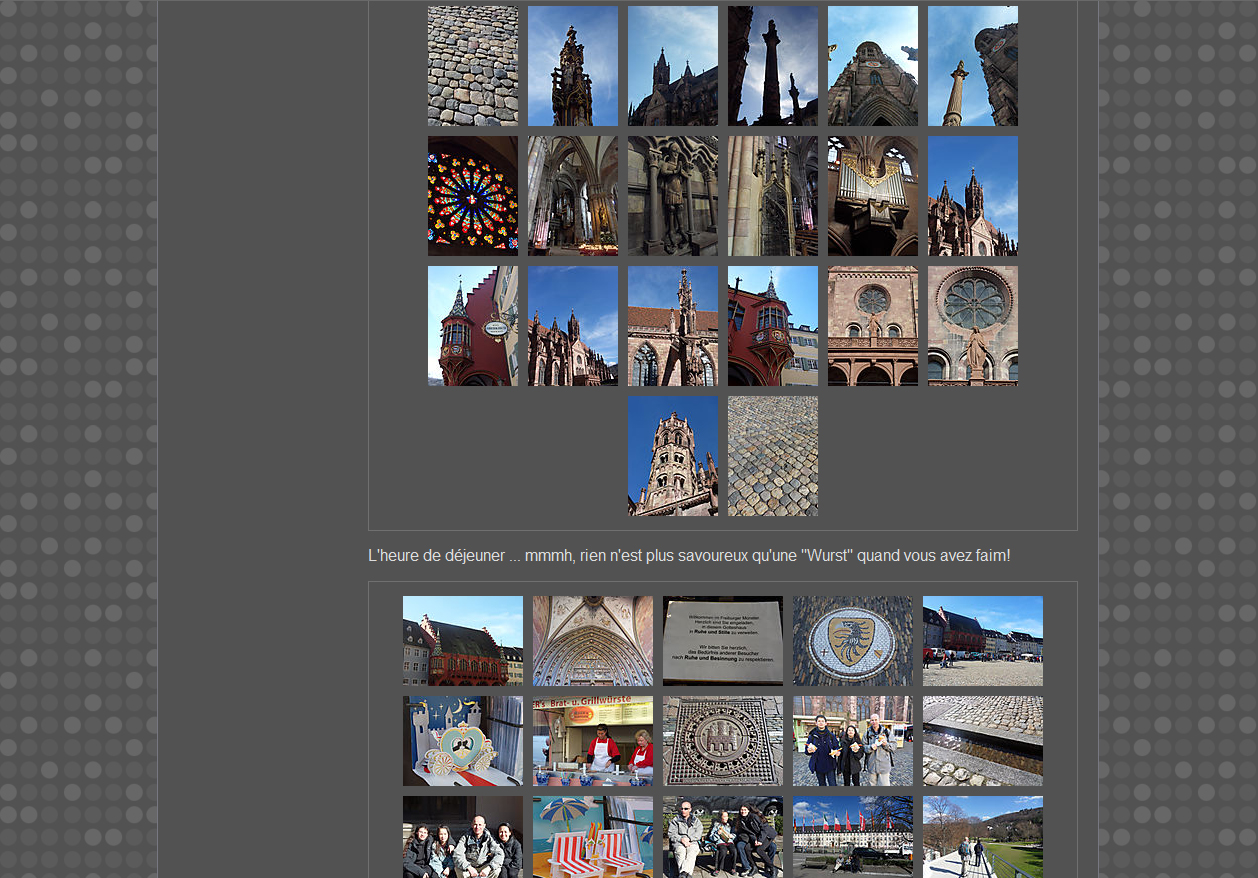View the Bratwurst grill stand photo
Image resolution: width=1258 pixels, height=878 pixels.
point(592,741)
